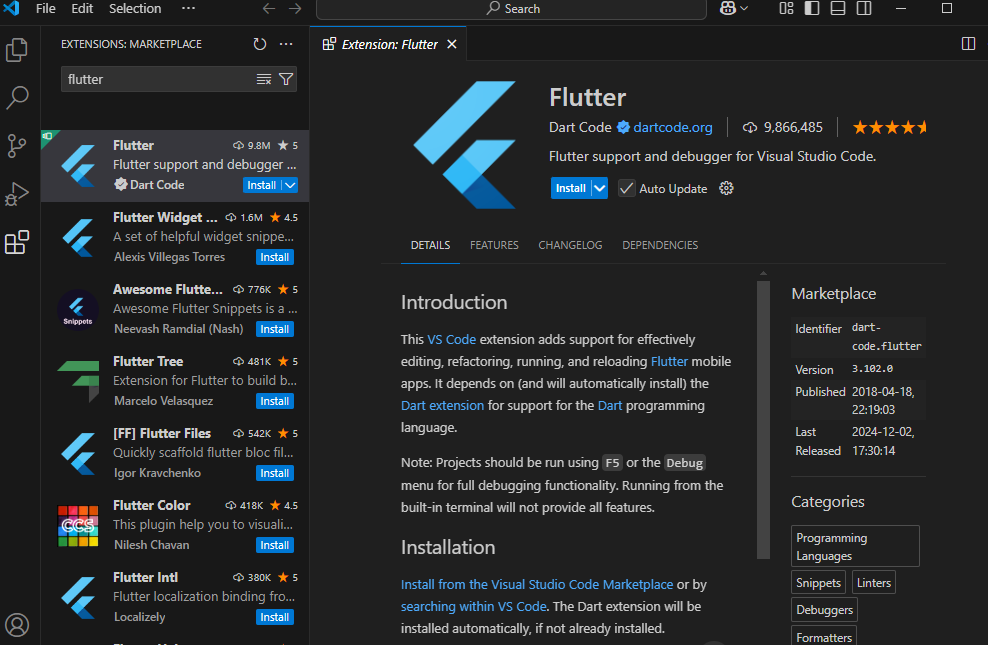Open the dartcode.org publisher link
The height and width of the screenshot is (645, 988).
(672, 127)
